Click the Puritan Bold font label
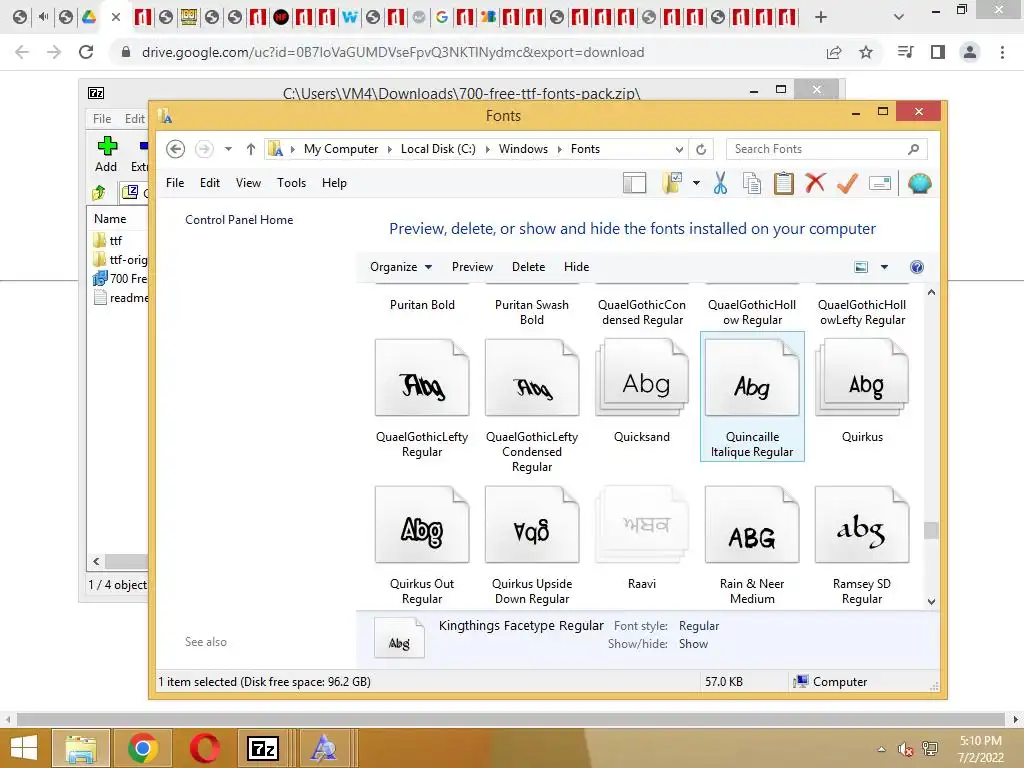This screenshot has width=1024, height=768. click(422, 304)
